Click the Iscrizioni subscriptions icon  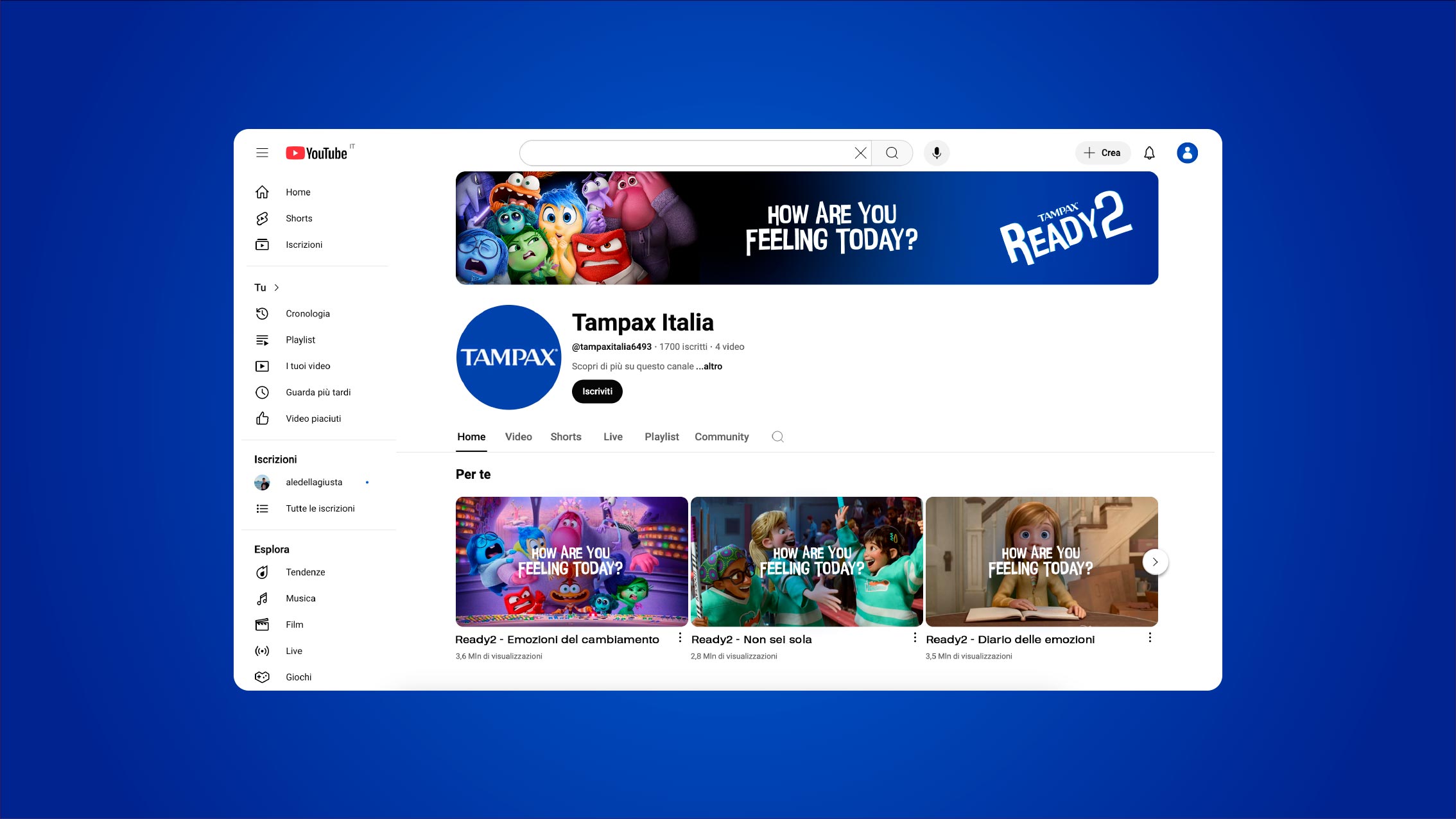(262, 245)
